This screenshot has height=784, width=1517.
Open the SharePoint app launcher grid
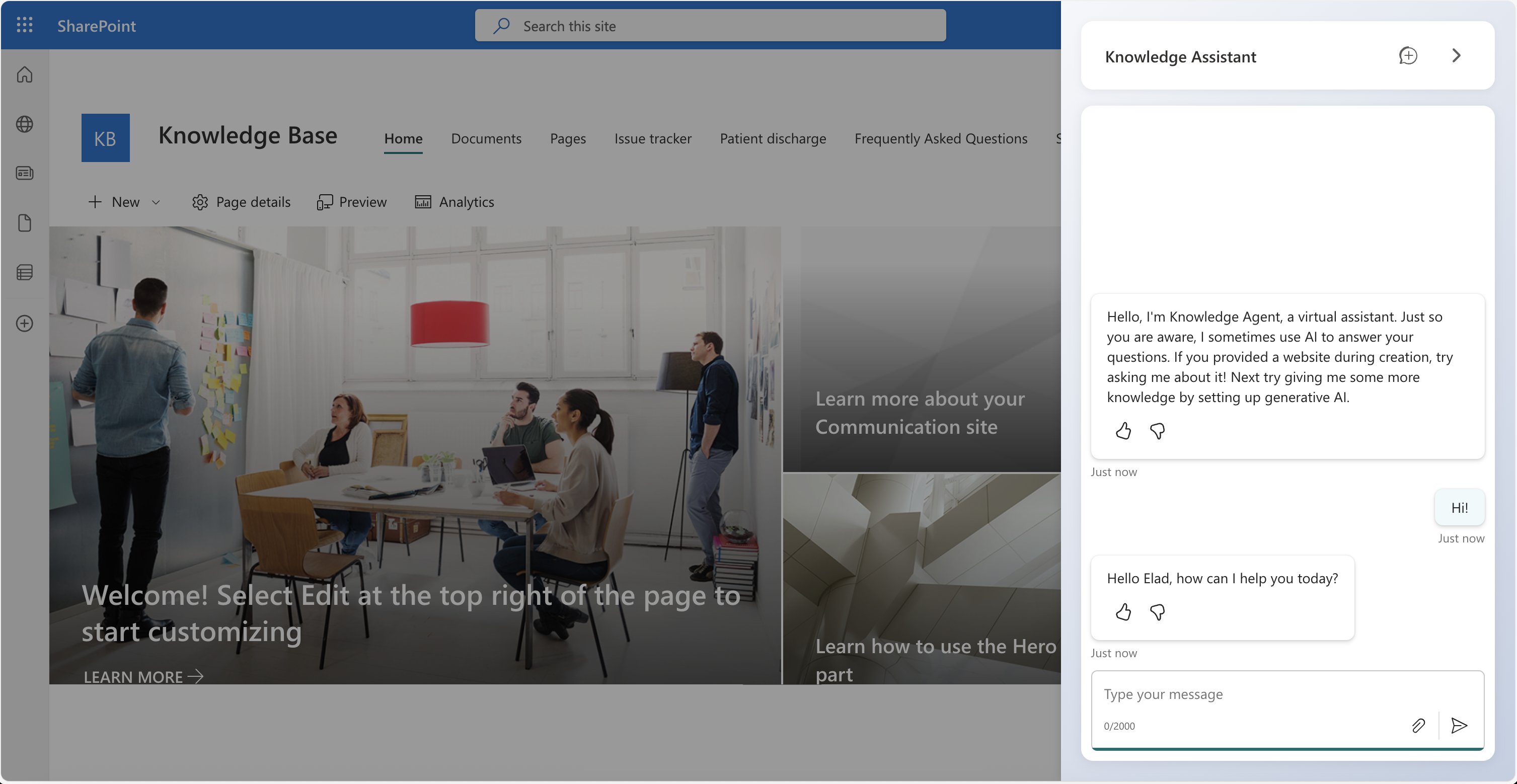(24, 25)
